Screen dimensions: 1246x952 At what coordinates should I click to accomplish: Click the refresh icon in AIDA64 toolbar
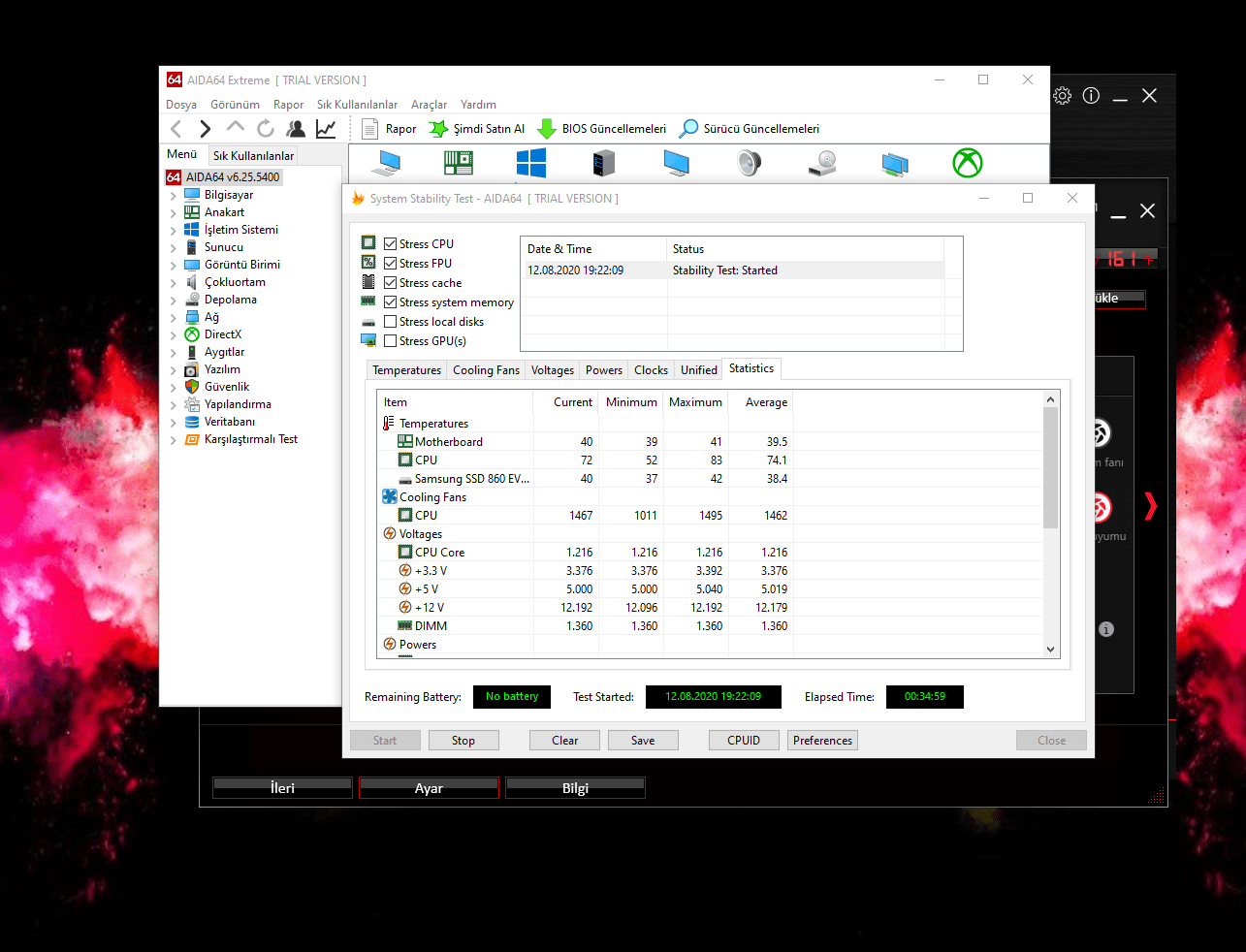click(x=266, y=128)
